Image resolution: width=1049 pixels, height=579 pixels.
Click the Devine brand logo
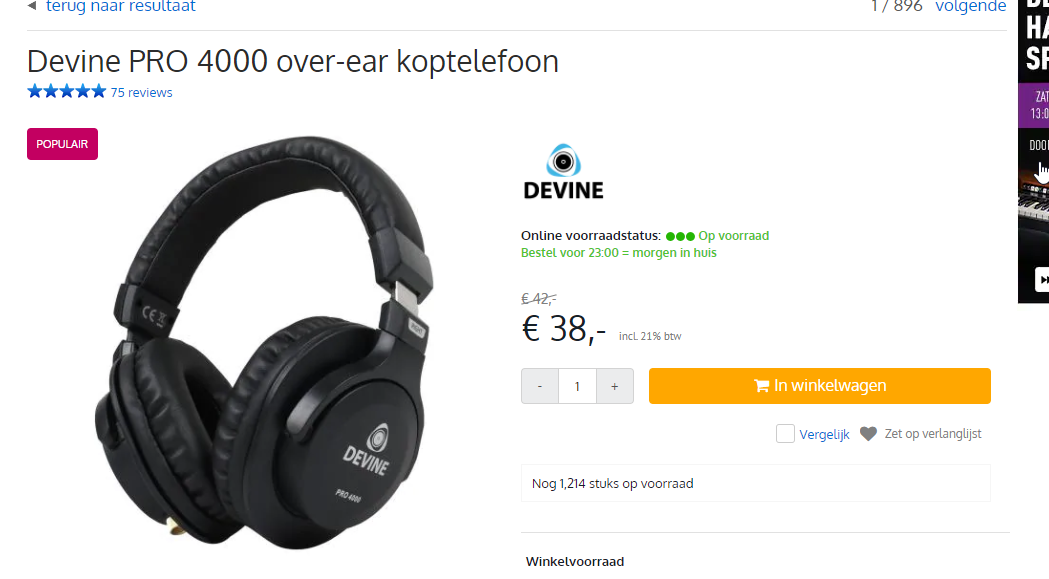[563, 171]
